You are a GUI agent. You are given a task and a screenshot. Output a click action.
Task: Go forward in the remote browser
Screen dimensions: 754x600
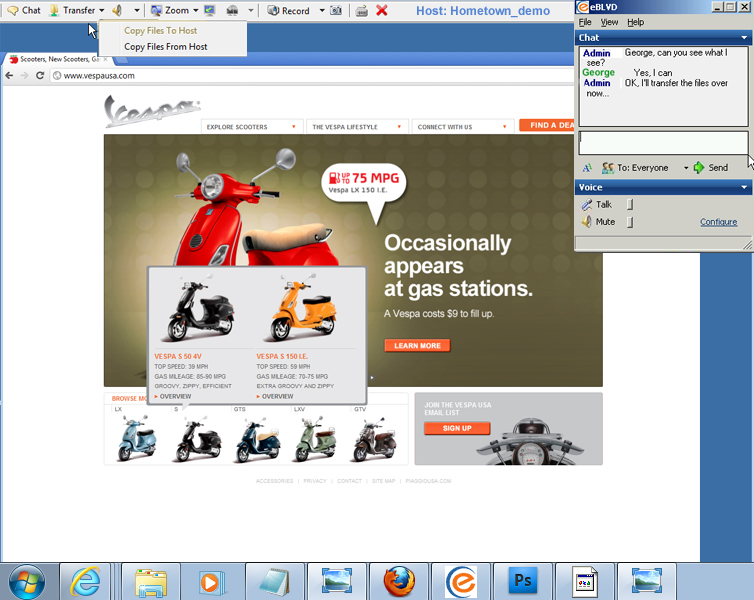tap(25, 75)
